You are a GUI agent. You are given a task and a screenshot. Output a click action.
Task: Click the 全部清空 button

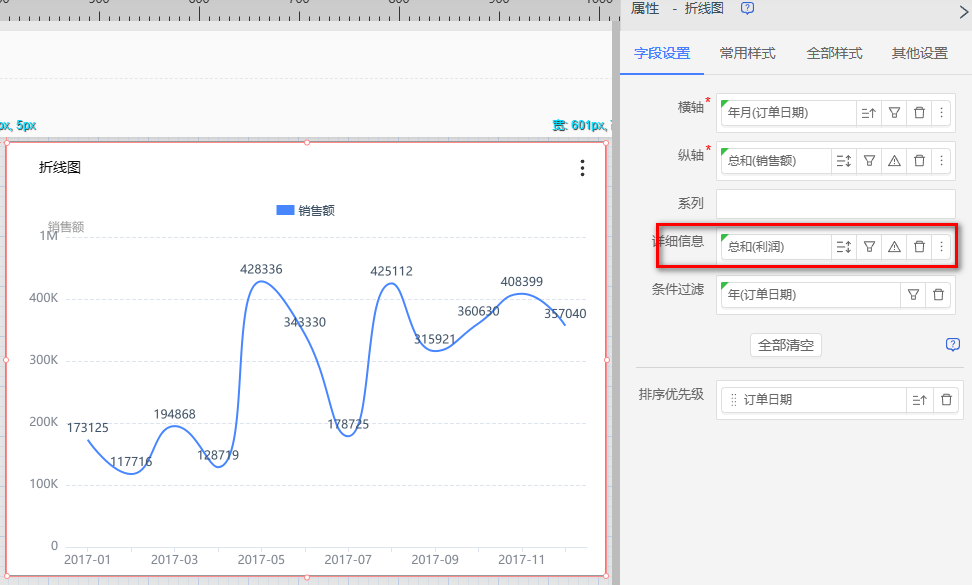[x=785, y=345]
